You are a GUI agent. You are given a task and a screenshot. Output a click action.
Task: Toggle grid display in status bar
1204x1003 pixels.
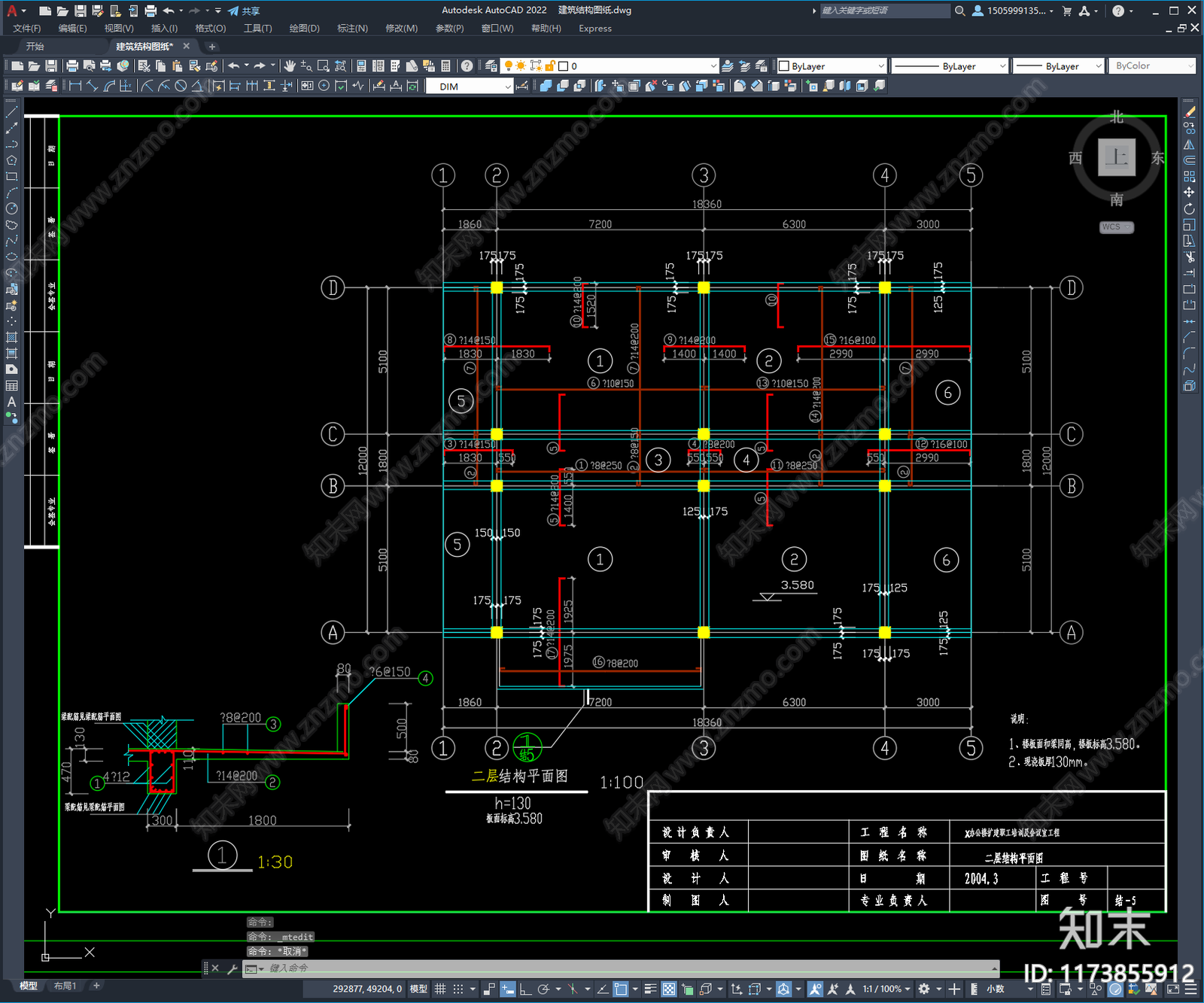coord(440,989)
